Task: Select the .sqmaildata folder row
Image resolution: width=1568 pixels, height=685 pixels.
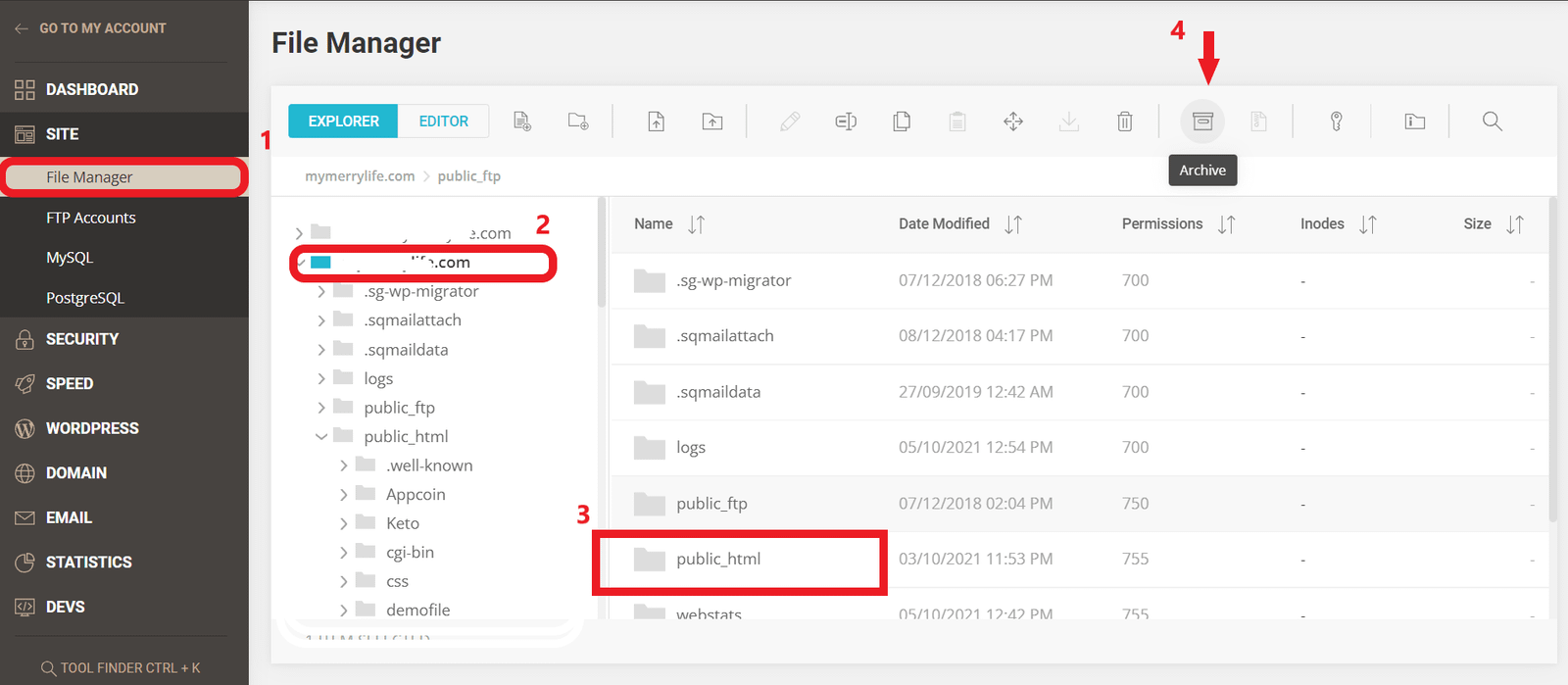Action: coord(1080,393)
